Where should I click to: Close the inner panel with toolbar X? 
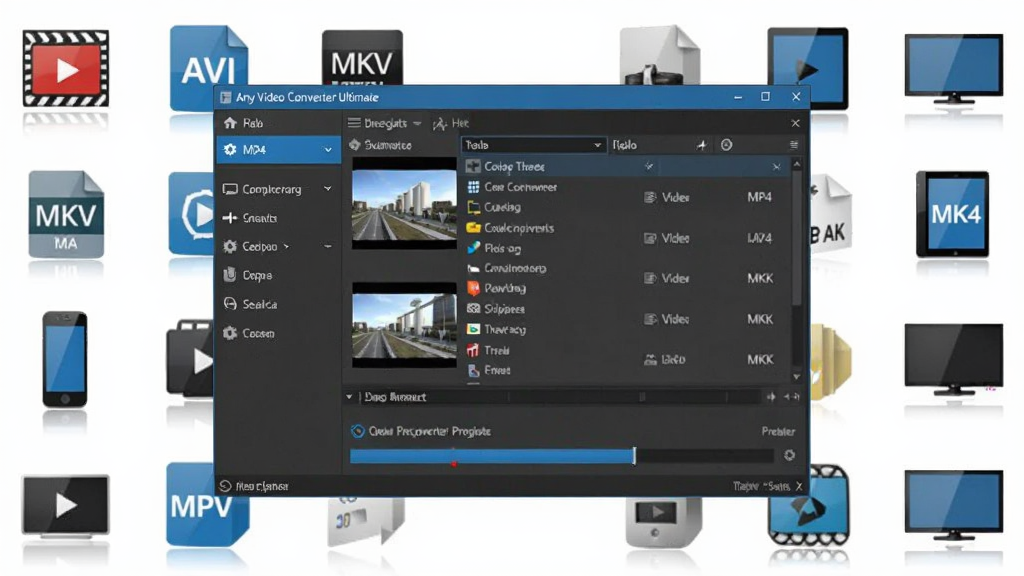tap(795, 123)
